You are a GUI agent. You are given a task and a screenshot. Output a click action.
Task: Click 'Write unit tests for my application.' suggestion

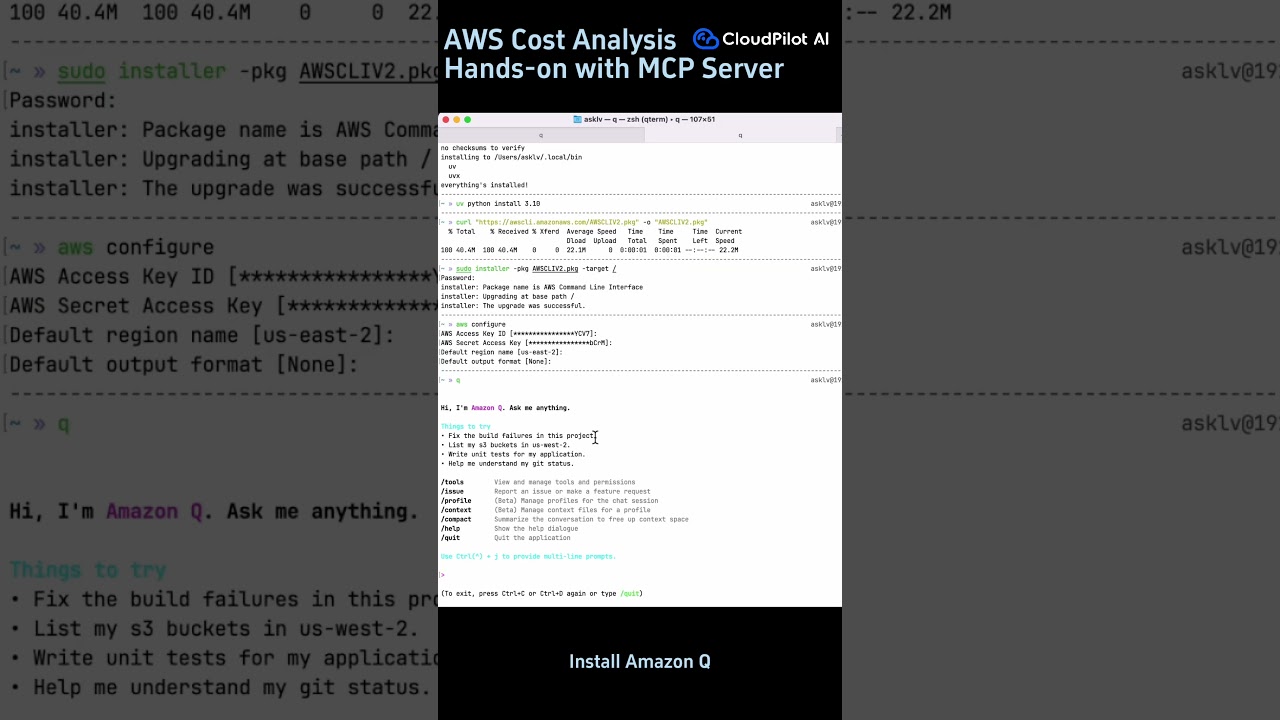(x=513, y=455)
